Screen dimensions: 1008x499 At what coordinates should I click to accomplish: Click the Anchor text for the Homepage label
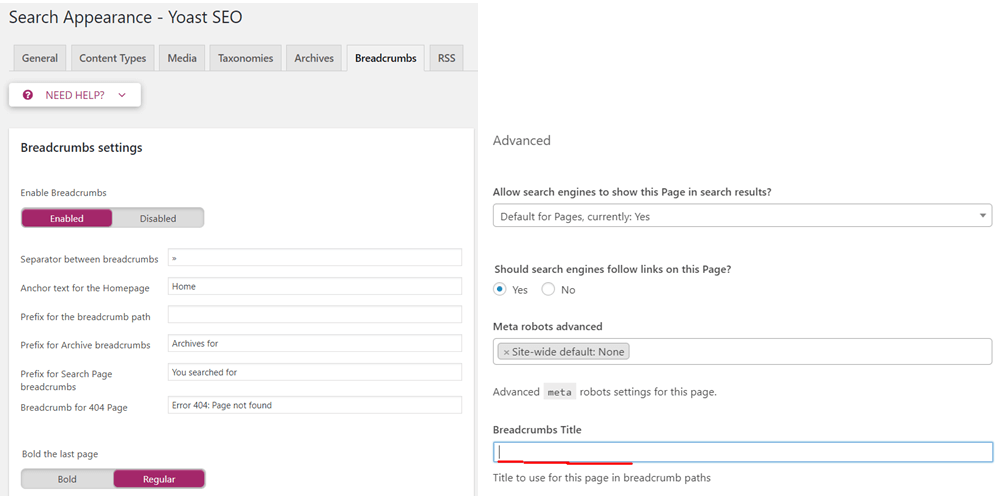[x=85, y=288]
